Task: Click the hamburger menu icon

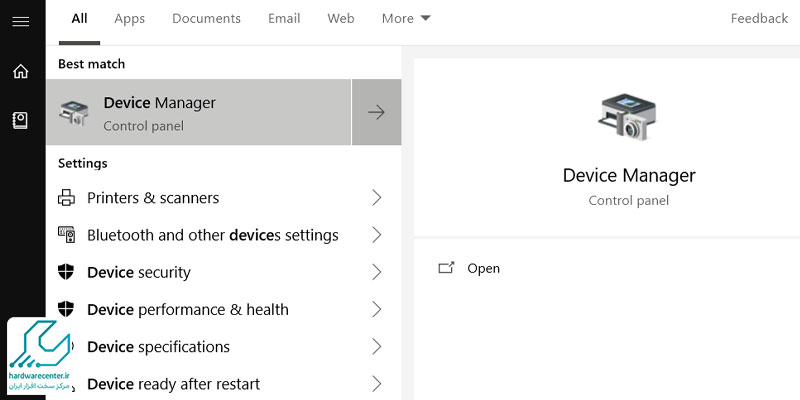Action: [x=20, y=20]
